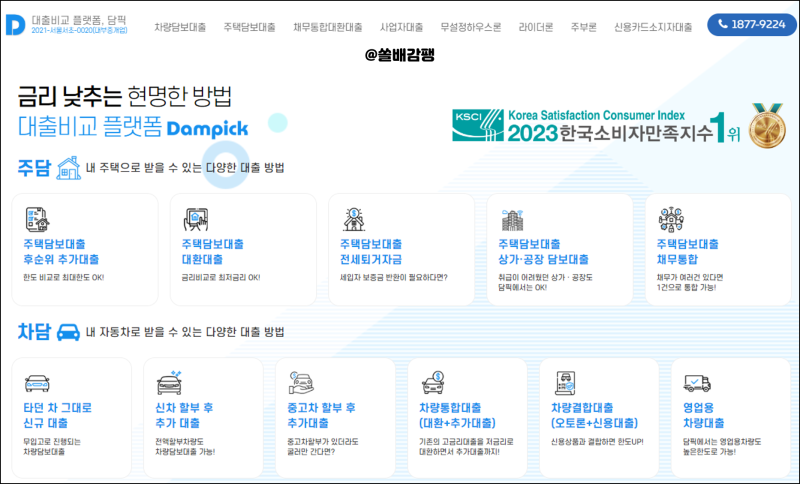Click the 영업용 차량대출 truck icon
The image size is (800, 484).
[x=697, y=383]
